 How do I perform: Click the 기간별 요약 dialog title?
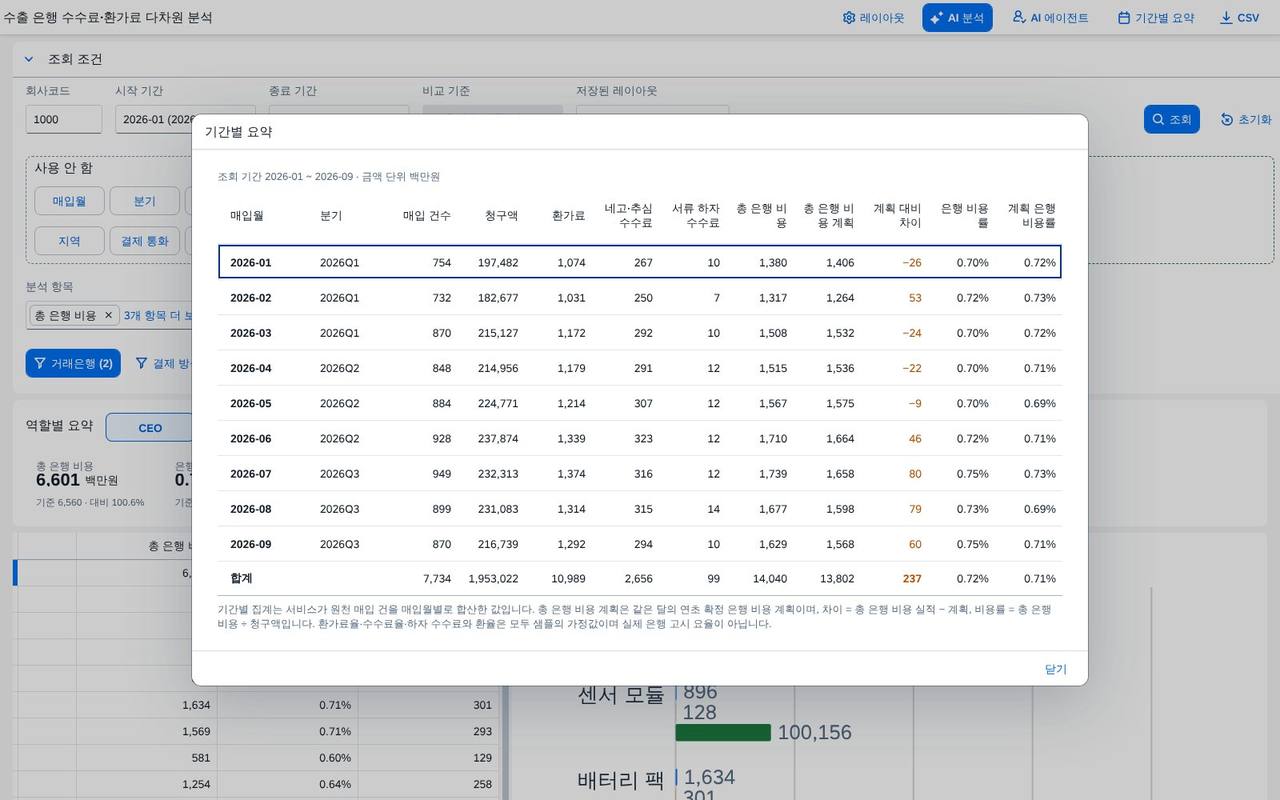238,132
